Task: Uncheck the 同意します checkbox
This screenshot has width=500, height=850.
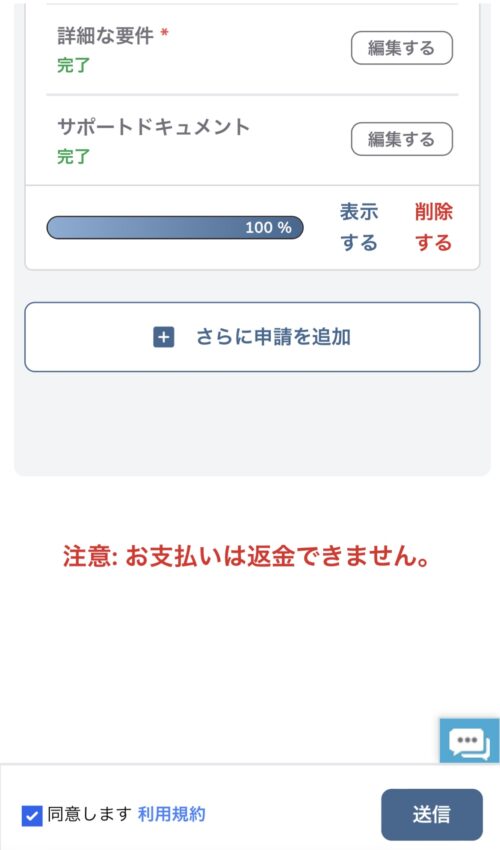Action: [32, 815]
